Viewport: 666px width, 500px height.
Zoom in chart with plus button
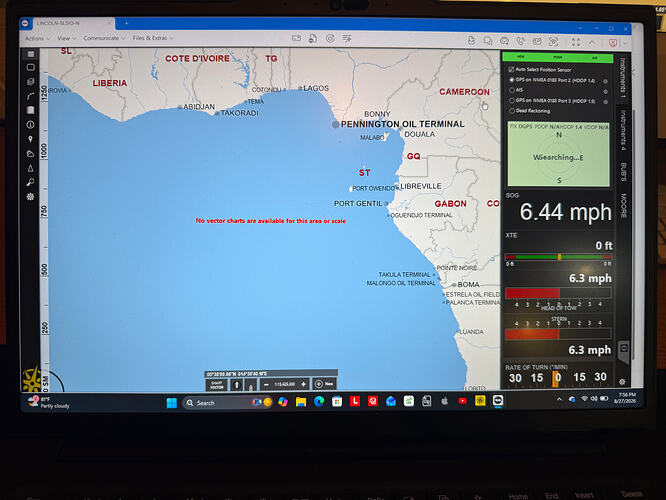coord(303,384)
